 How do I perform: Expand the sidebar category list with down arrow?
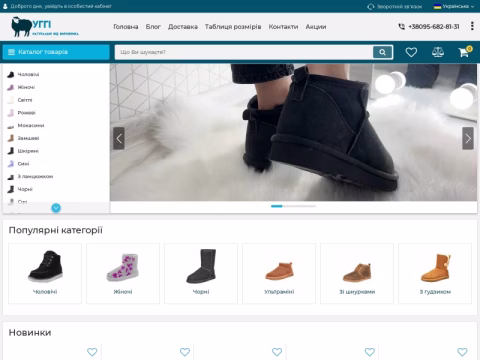pyautogui.click(x=56, y=208)
